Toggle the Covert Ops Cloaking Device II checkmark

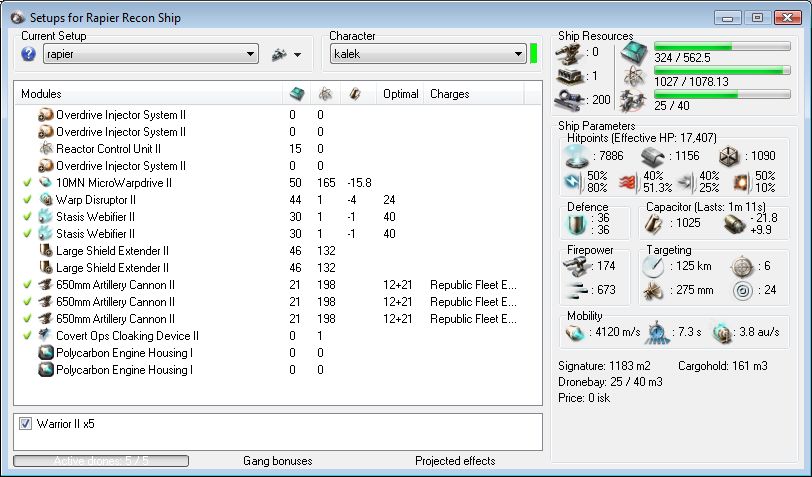coord(27,336)
